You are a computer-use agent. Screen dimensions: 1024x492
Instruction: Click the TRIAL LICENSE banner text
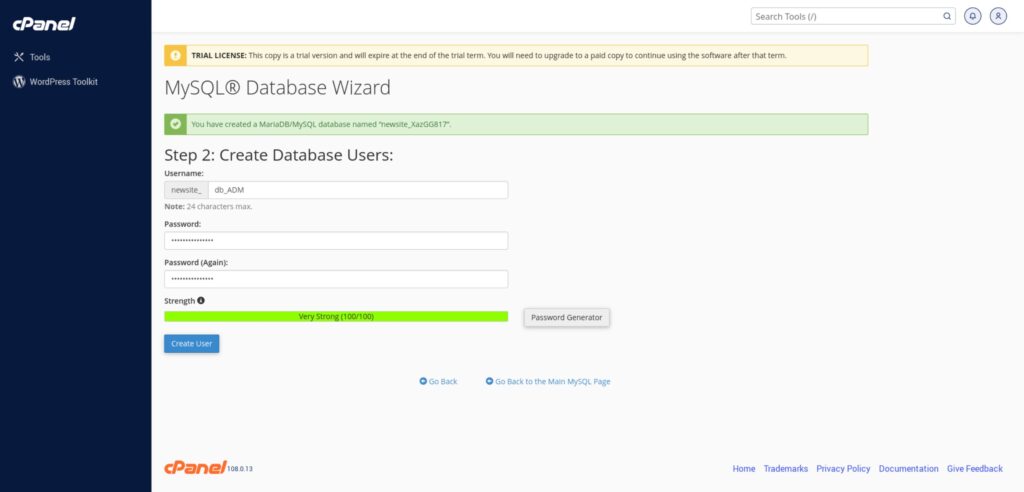click(489, 56)
